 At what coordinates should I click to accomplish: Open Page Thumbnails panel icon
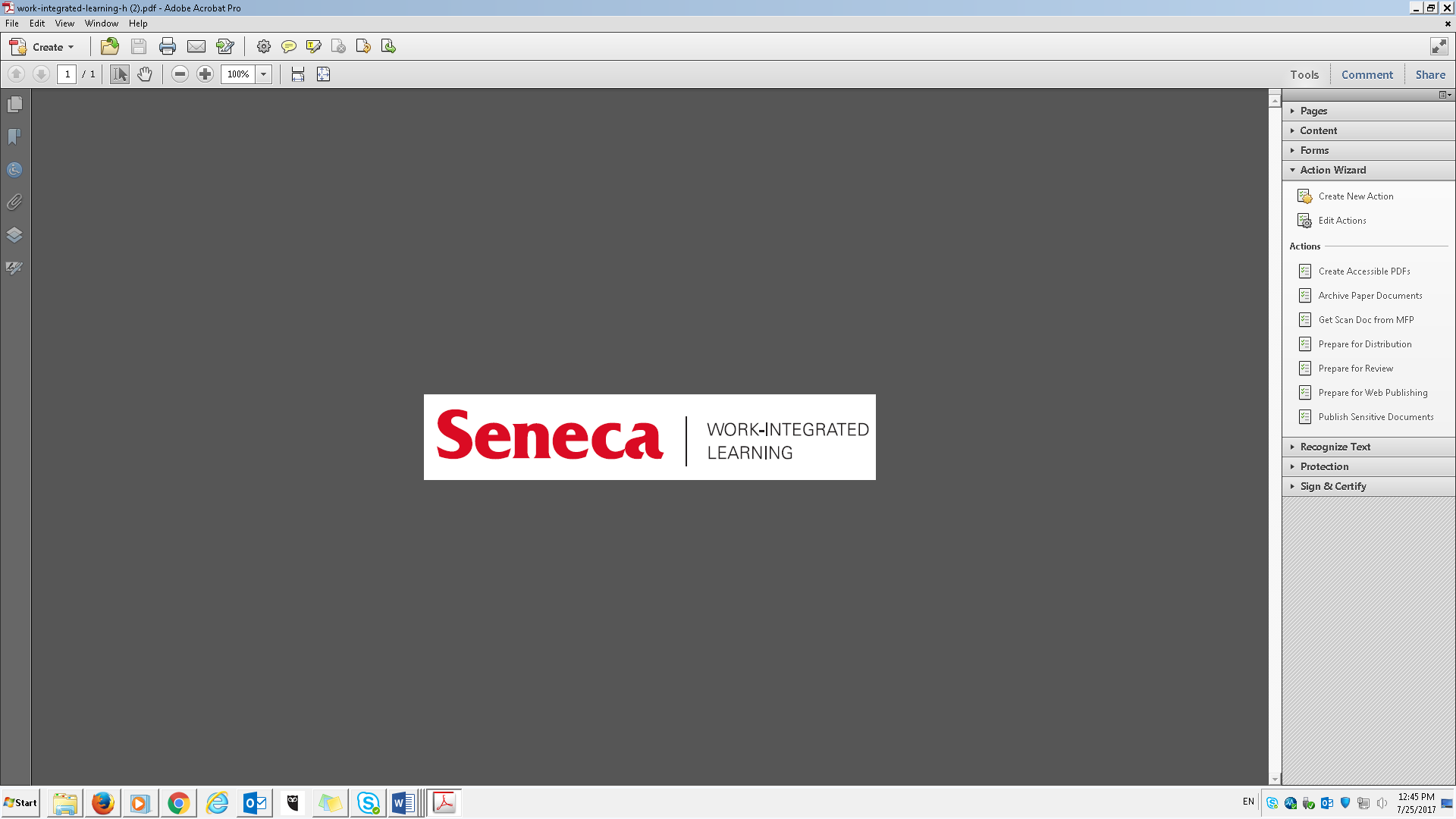(14, 105)
